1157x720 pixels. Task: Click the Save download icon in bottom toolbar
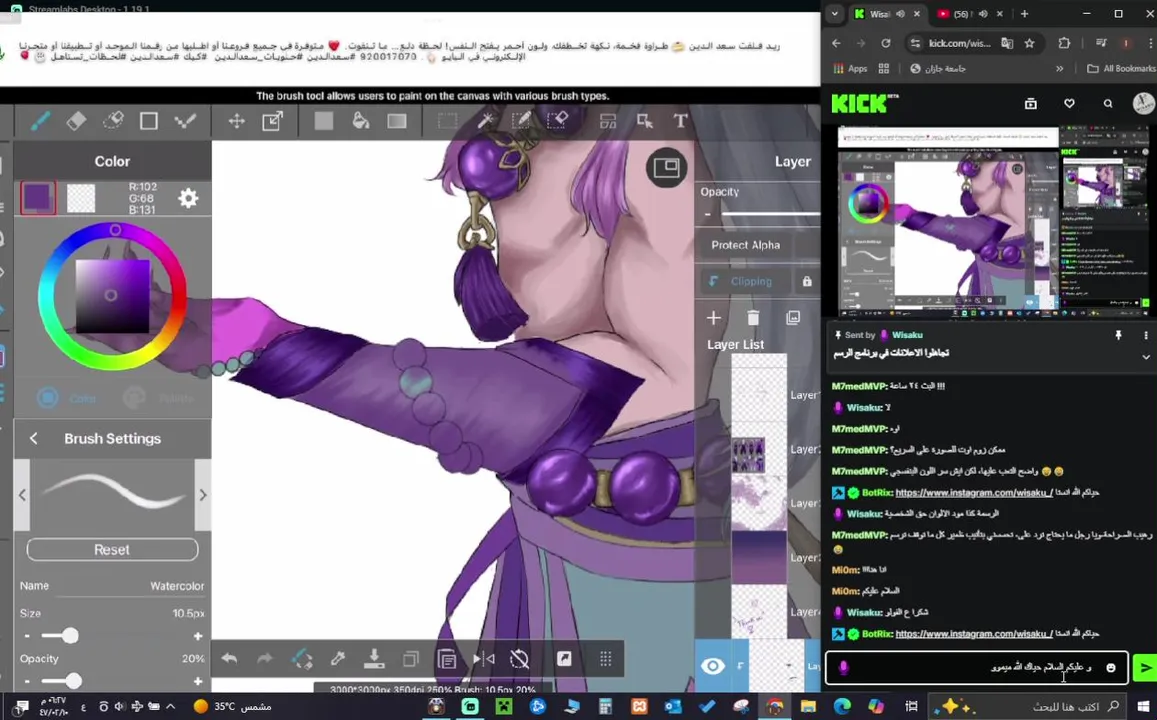click(x=374, y=659)
